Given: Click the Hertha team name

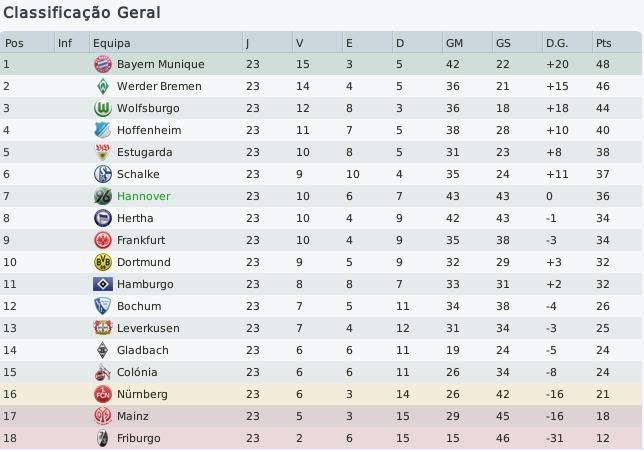Looking at the screenshot, I should click(x=135, y=218).
